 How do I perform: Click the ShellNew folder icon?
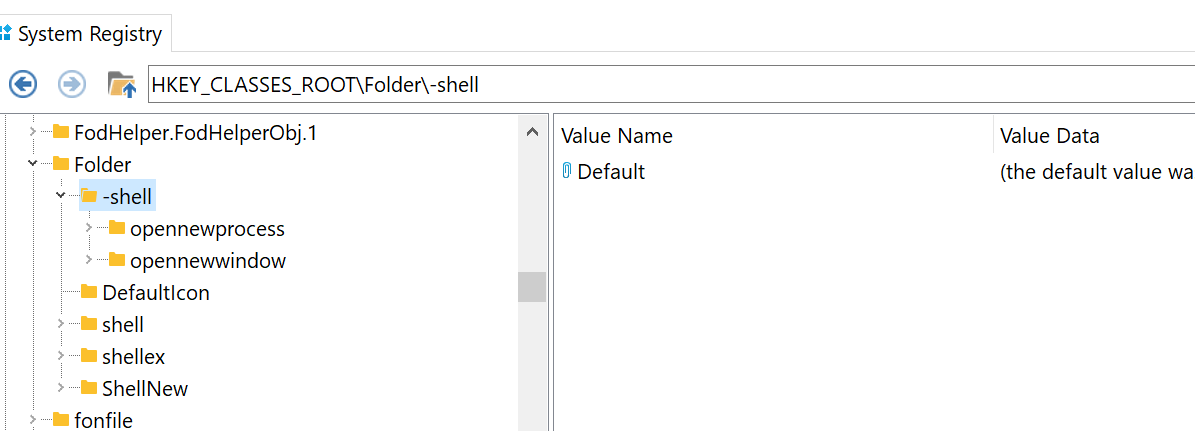coord(89,388)
